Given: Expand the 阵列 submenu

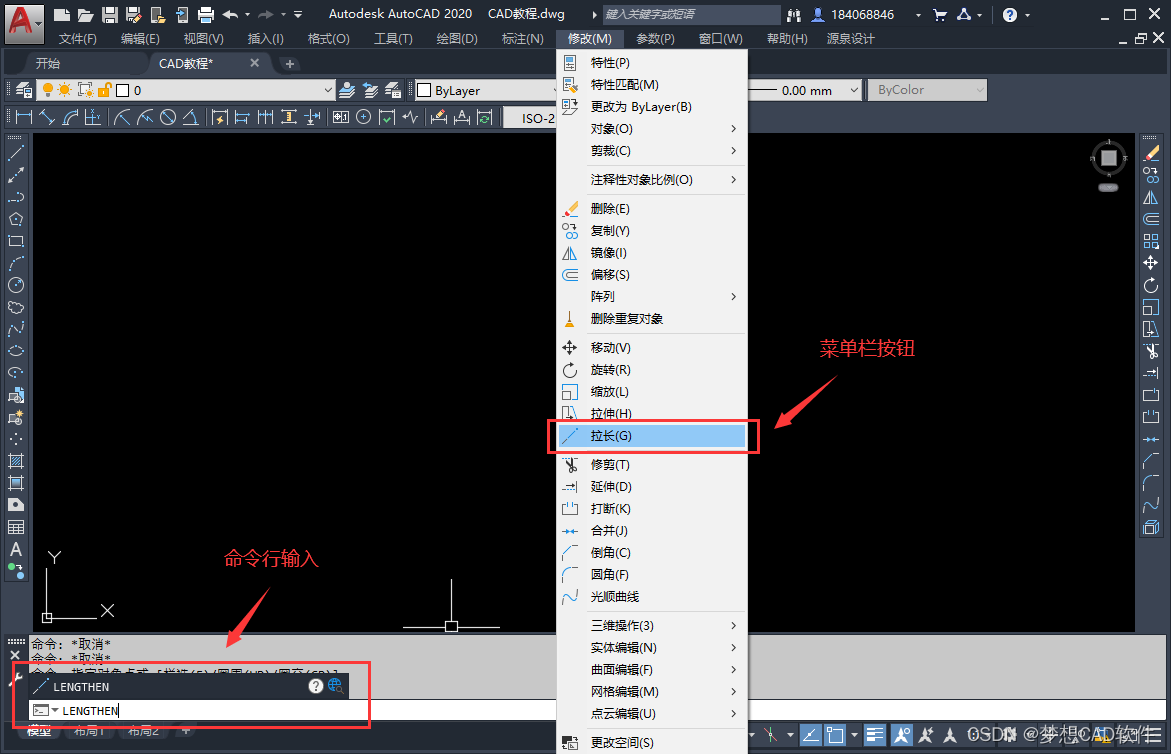Looking at the screenshot, I should (x=652, y=296).
